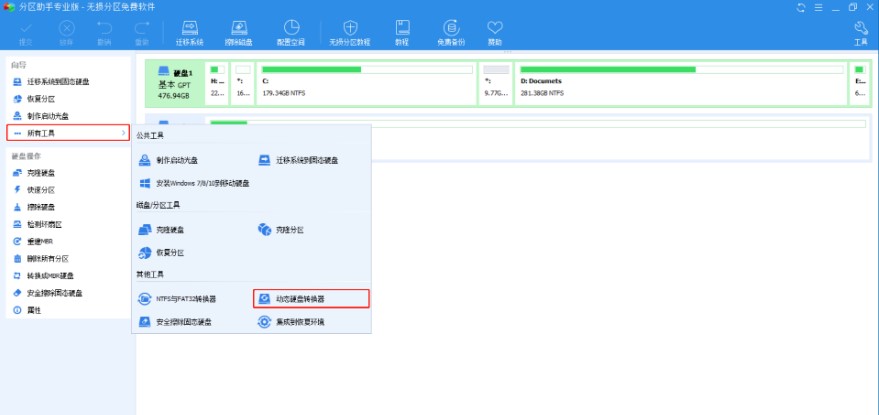Select the 9.77G unlabeled partition block

pos(496,82)
